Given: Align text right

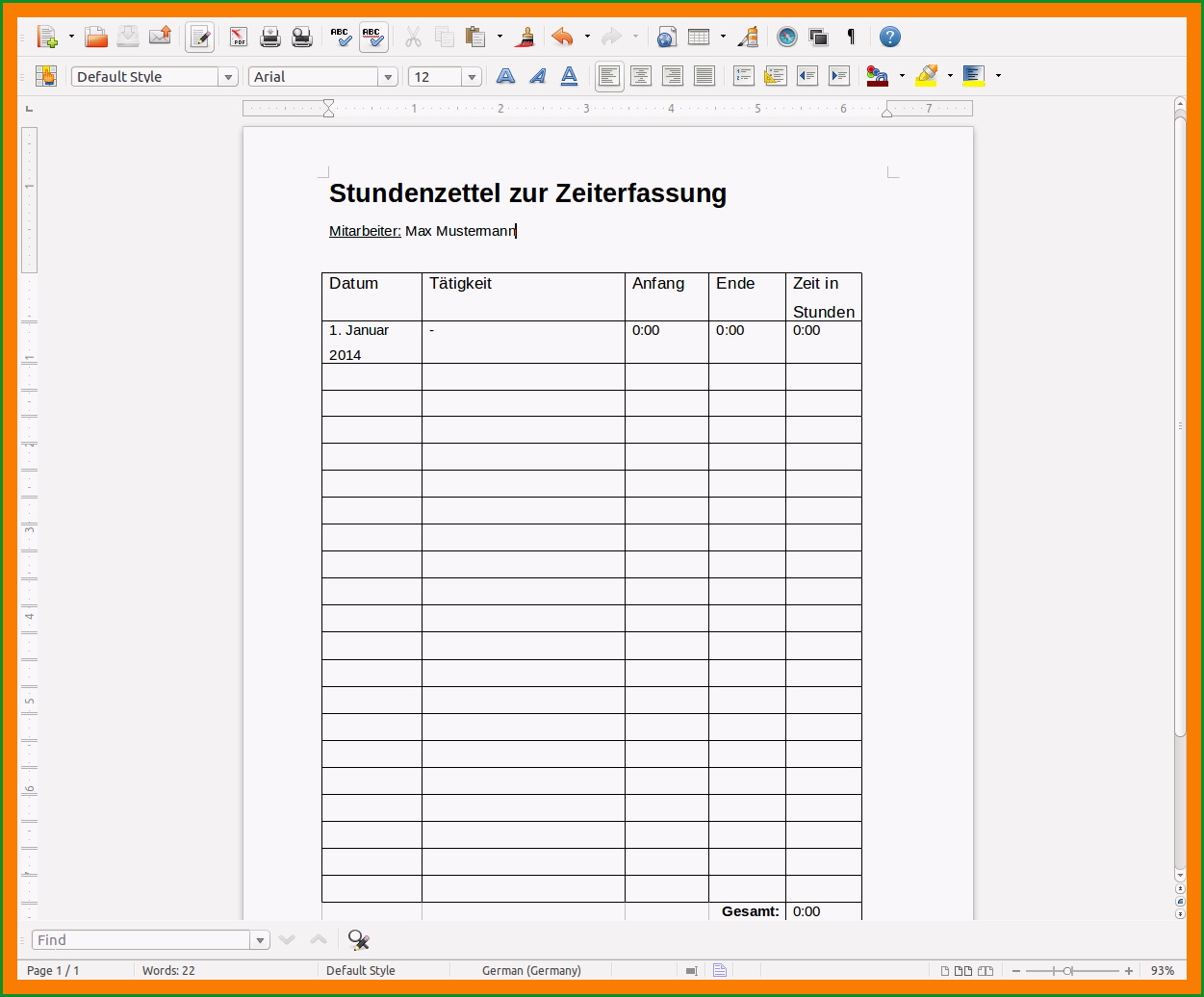Looking at the screenshot, I should click(x=673, y=76).
